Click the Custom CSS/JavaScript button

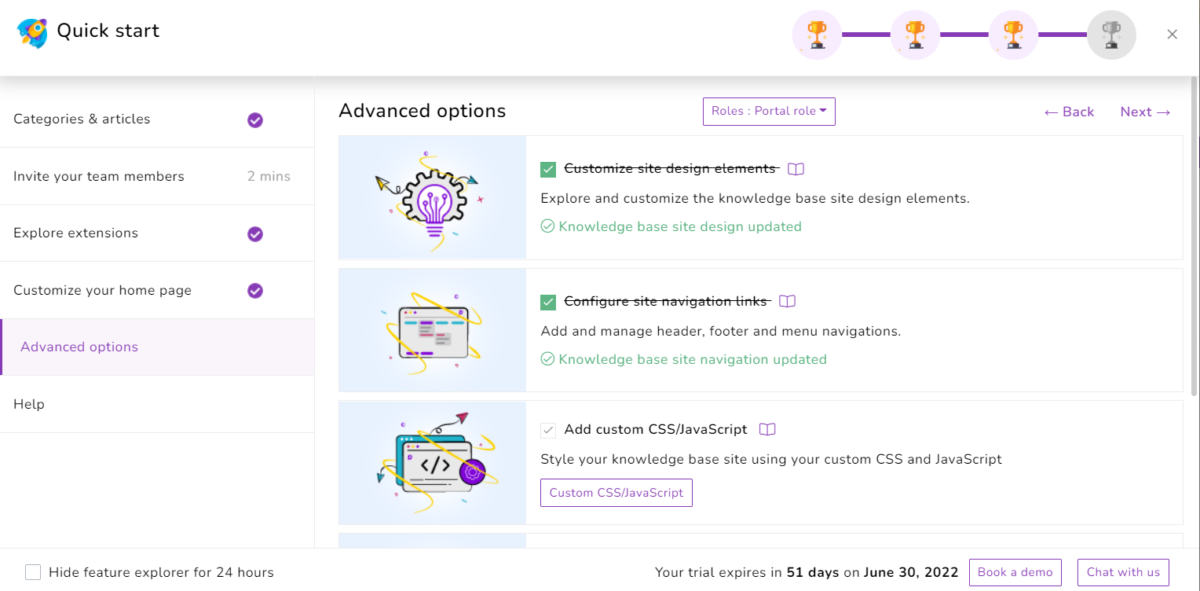[x=615, y=492]
